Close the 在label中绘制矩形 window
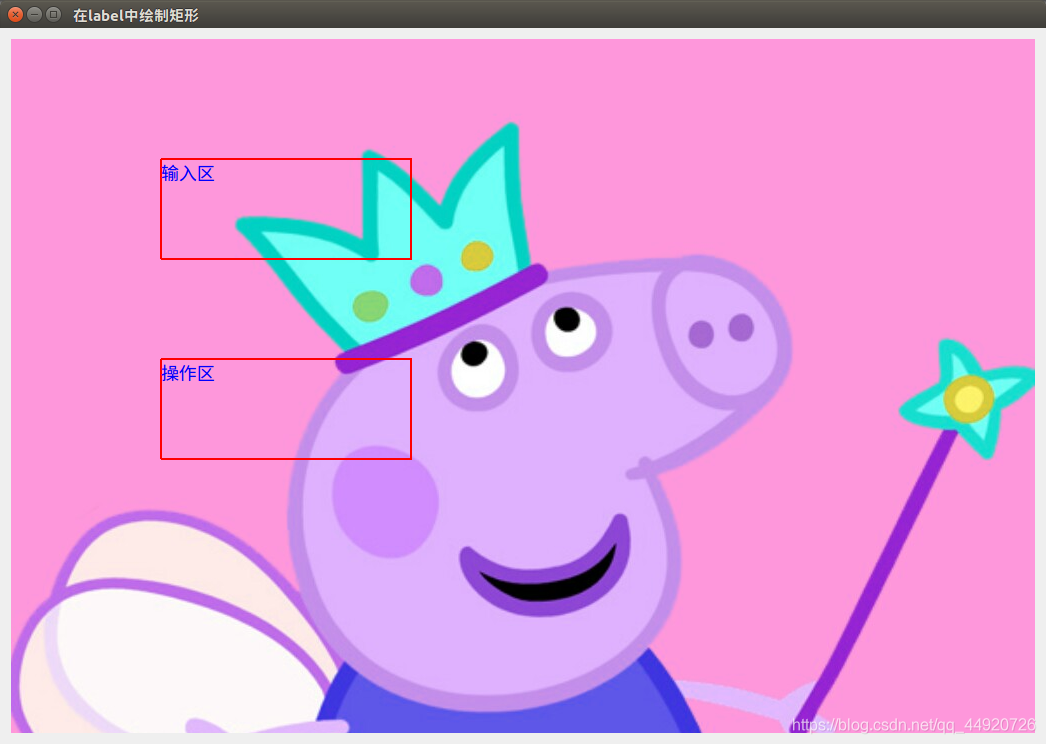Image resolution: width=1046 pixels, height=744 pixels. coord(15,14)
